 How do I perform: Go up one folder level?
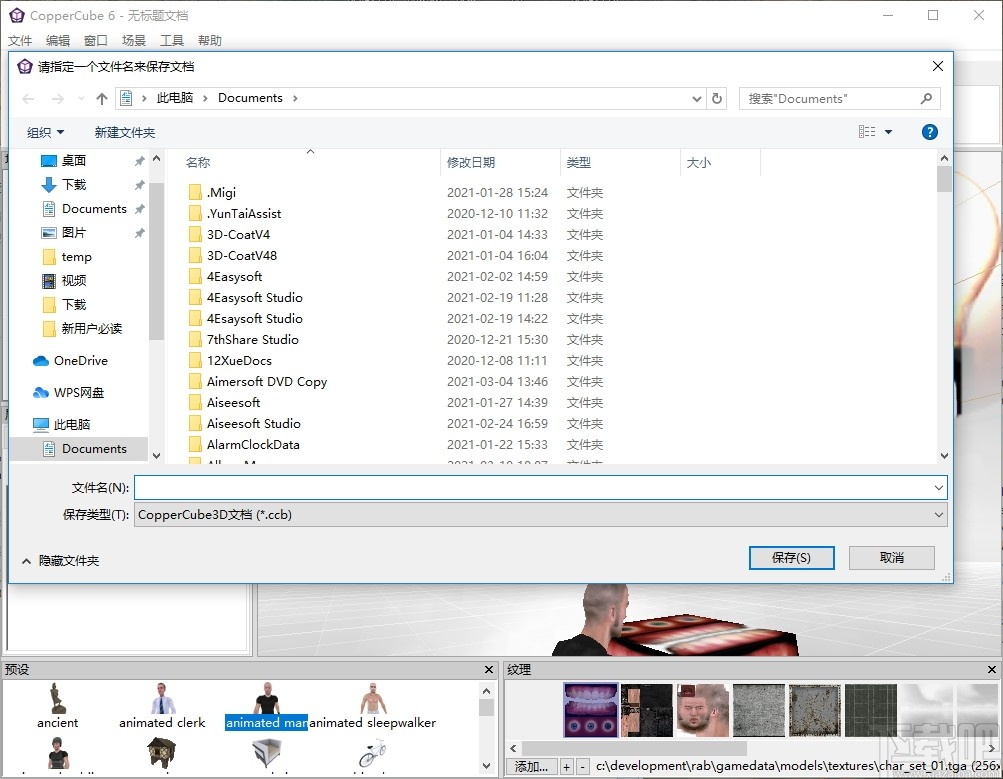(102, 98)
